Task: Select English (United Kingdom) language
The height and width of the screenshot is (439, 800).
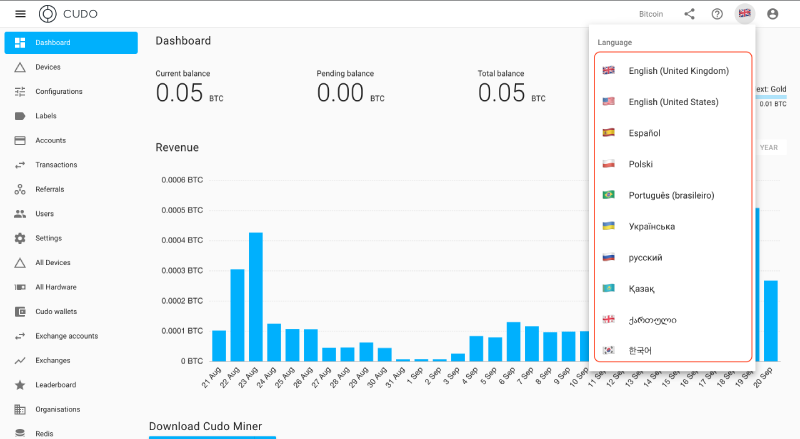Action: click(x=672, y=71)
